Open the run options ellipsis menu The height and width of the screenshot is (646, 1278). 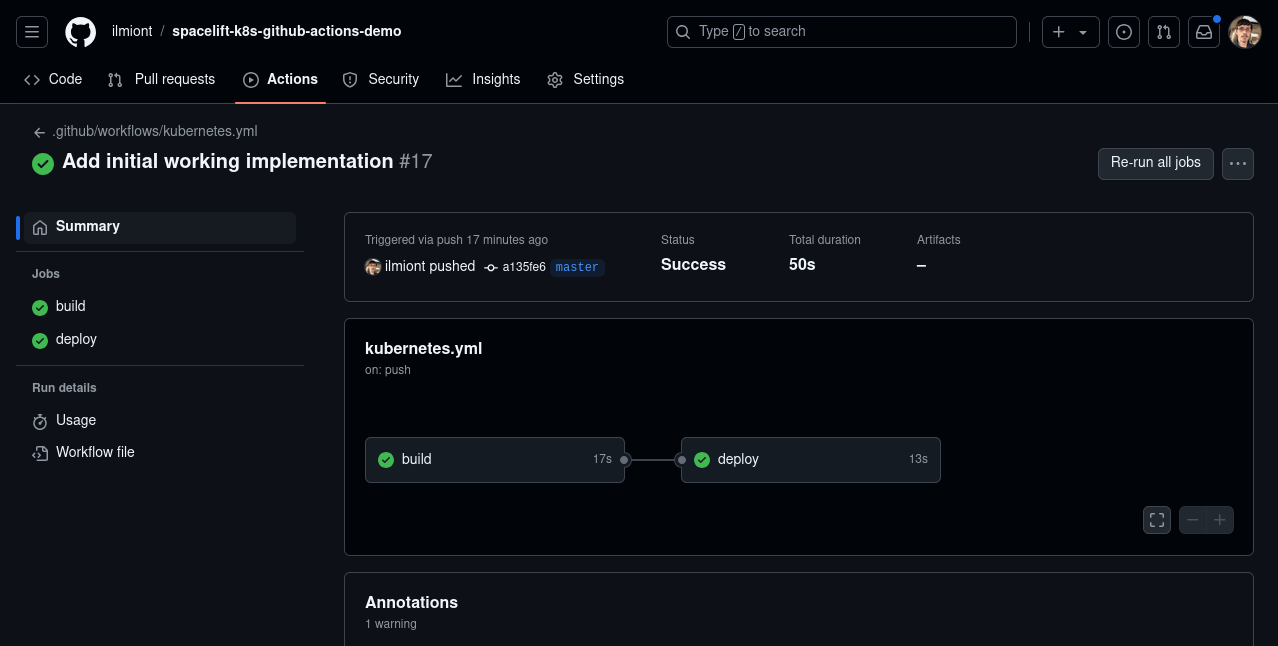point(1237,163)
